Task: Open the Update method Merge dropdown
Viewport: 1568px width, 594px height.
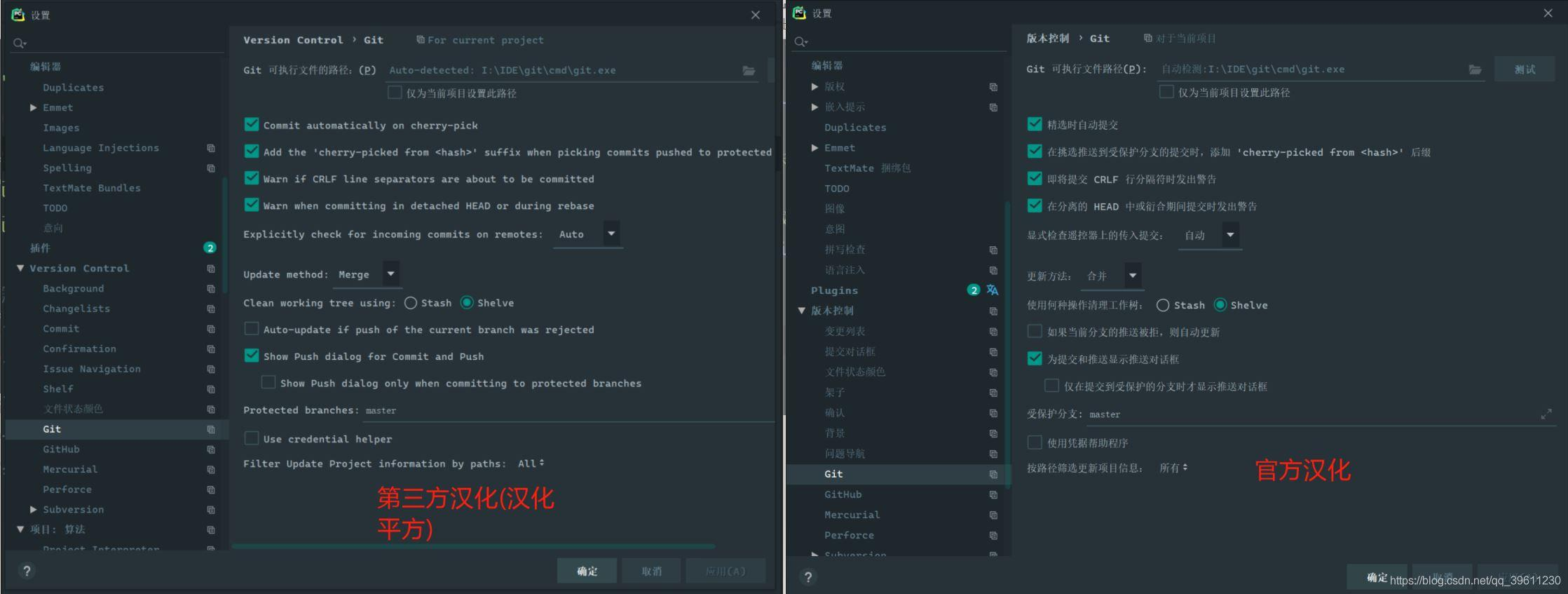Action: pyautogui.click(x=367, y=274)
